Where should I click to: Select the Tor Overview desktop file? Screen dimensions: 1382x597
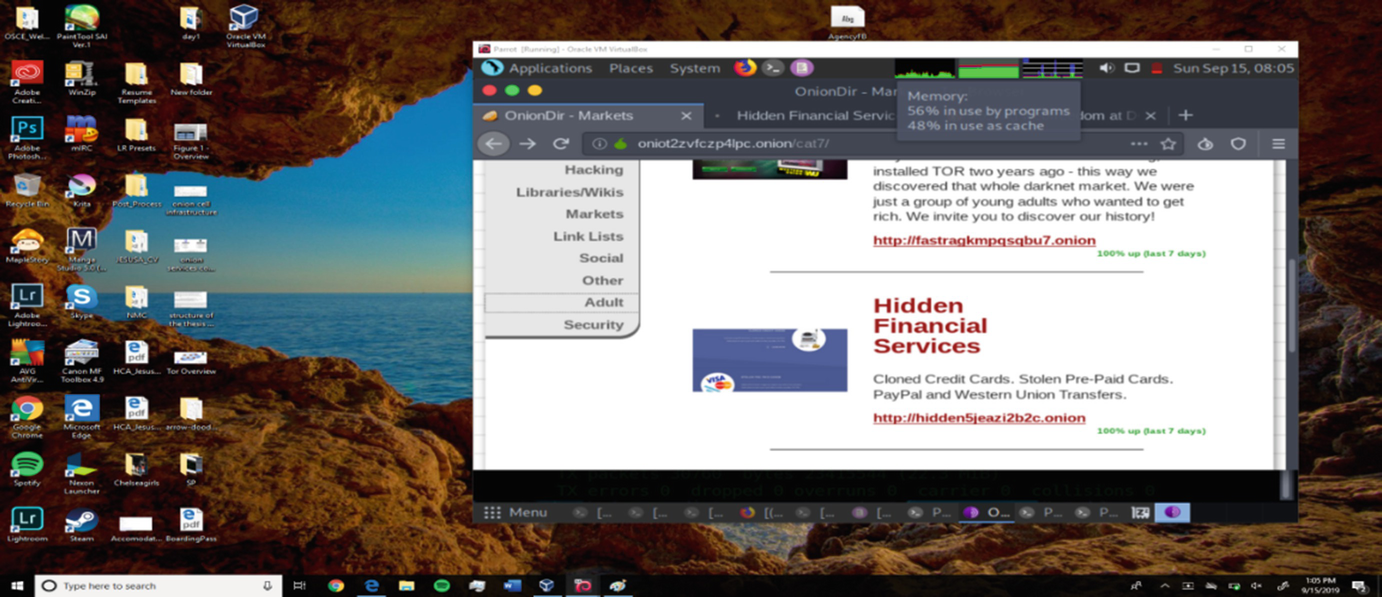(190, 360)
